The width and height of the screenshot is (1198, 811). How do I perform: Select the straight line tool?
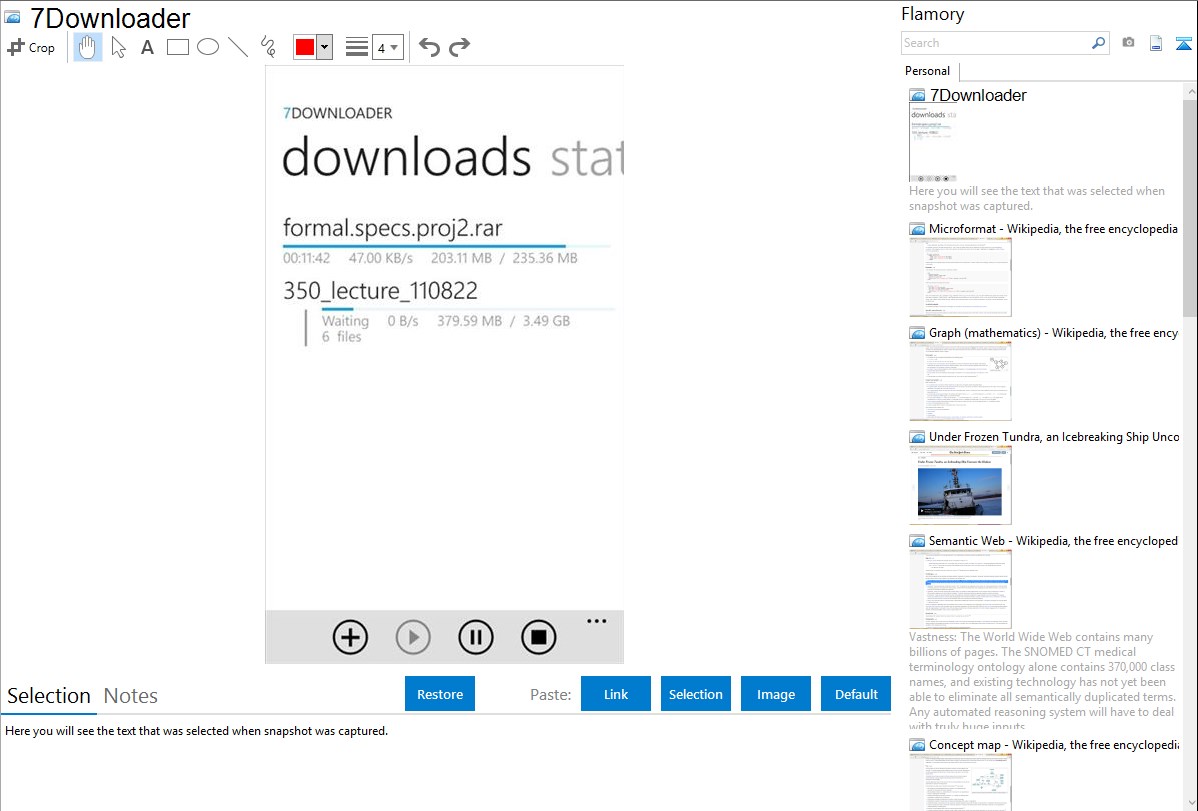point(238,47)
